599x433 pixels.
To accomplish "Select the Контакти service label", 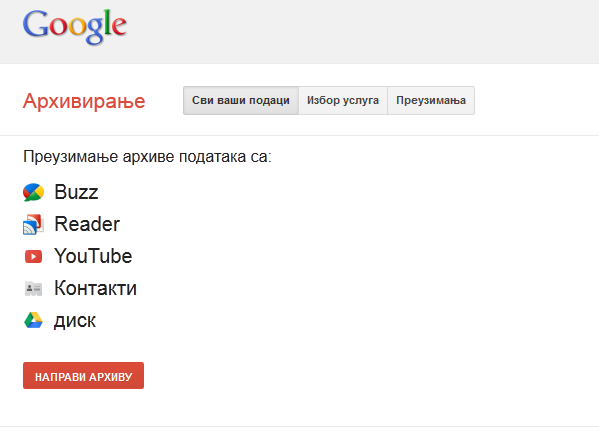I will (x=96, y=288).
